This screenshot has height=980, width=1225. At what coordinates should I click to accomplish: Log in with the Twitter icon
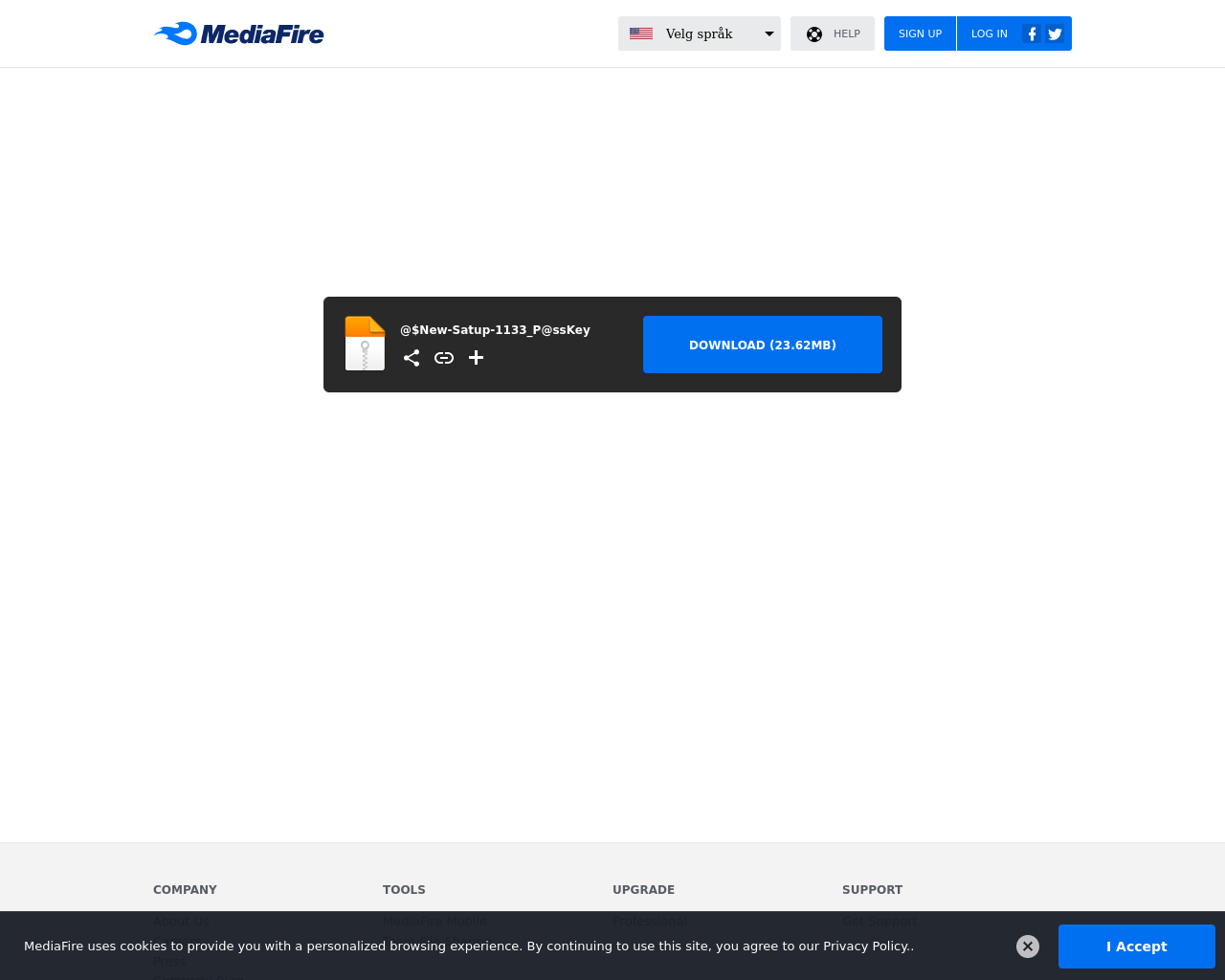(x=1055, y=33)
